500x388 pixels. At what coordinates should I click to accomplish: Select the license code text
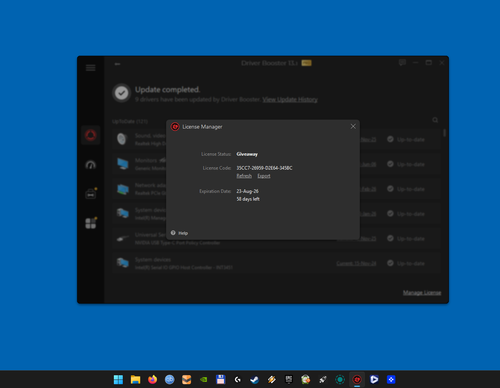(264, 168)
